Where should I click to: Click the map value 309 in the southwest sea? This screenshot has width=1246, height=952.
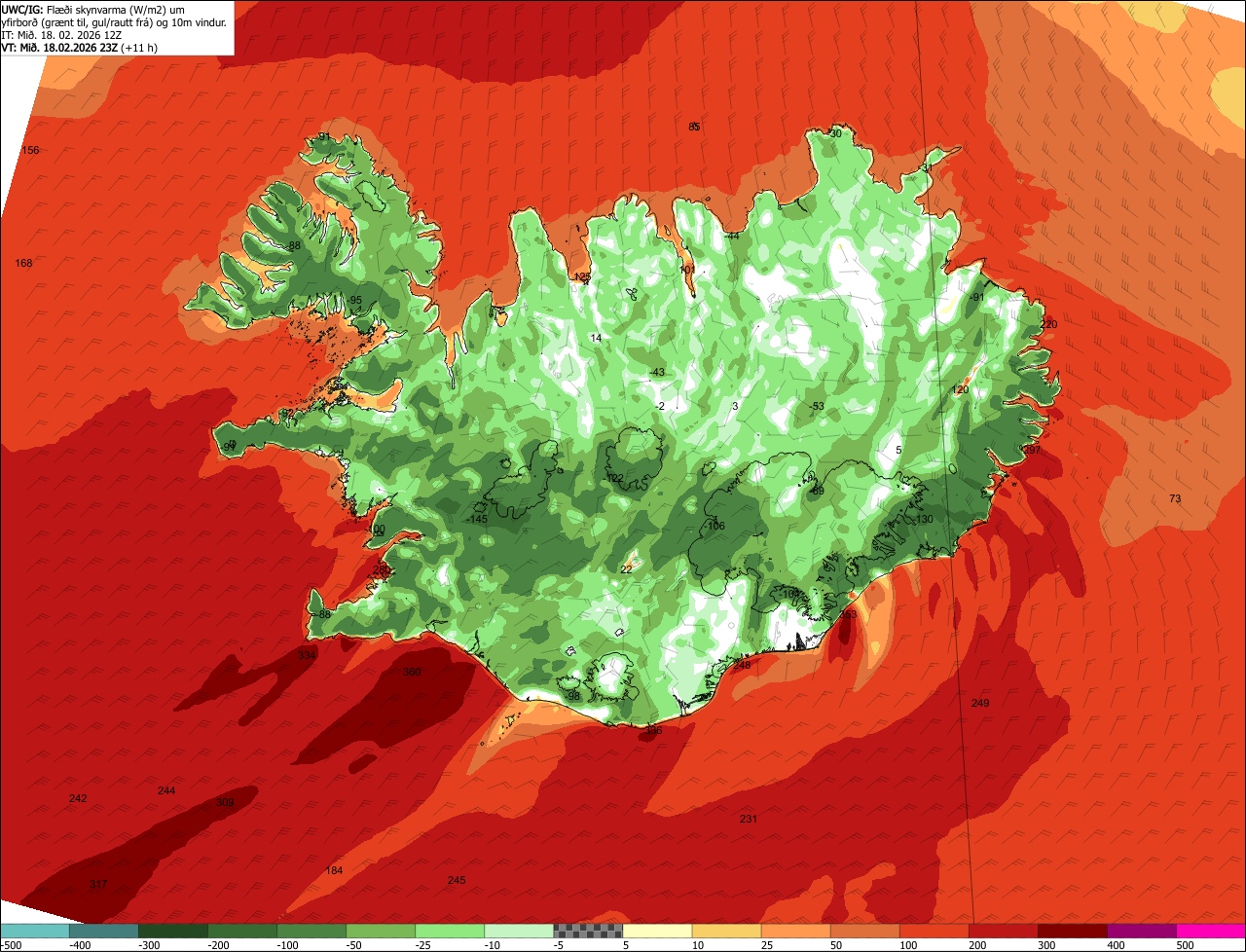coord(225,802)
